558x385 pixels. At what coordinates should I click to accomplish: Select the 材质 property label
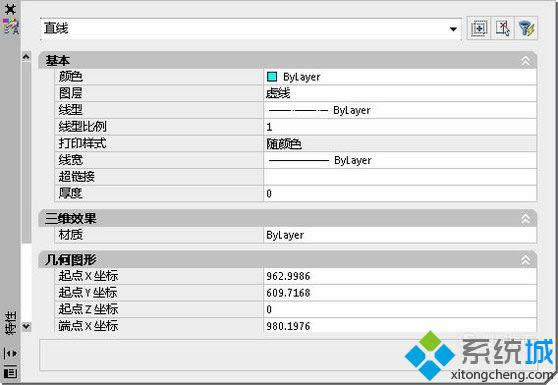(x=70, y=234)
